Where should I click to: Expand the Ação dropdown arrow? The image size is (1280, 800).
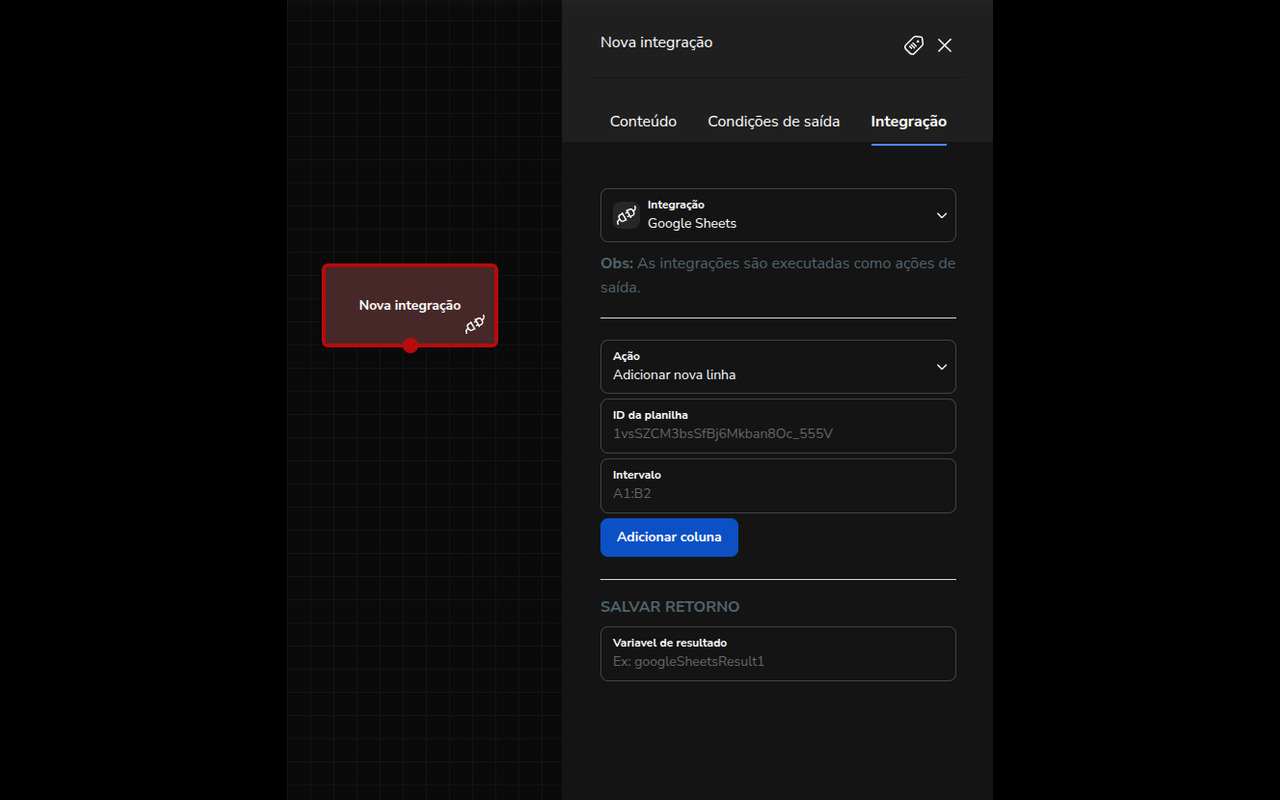coord(940,367)
